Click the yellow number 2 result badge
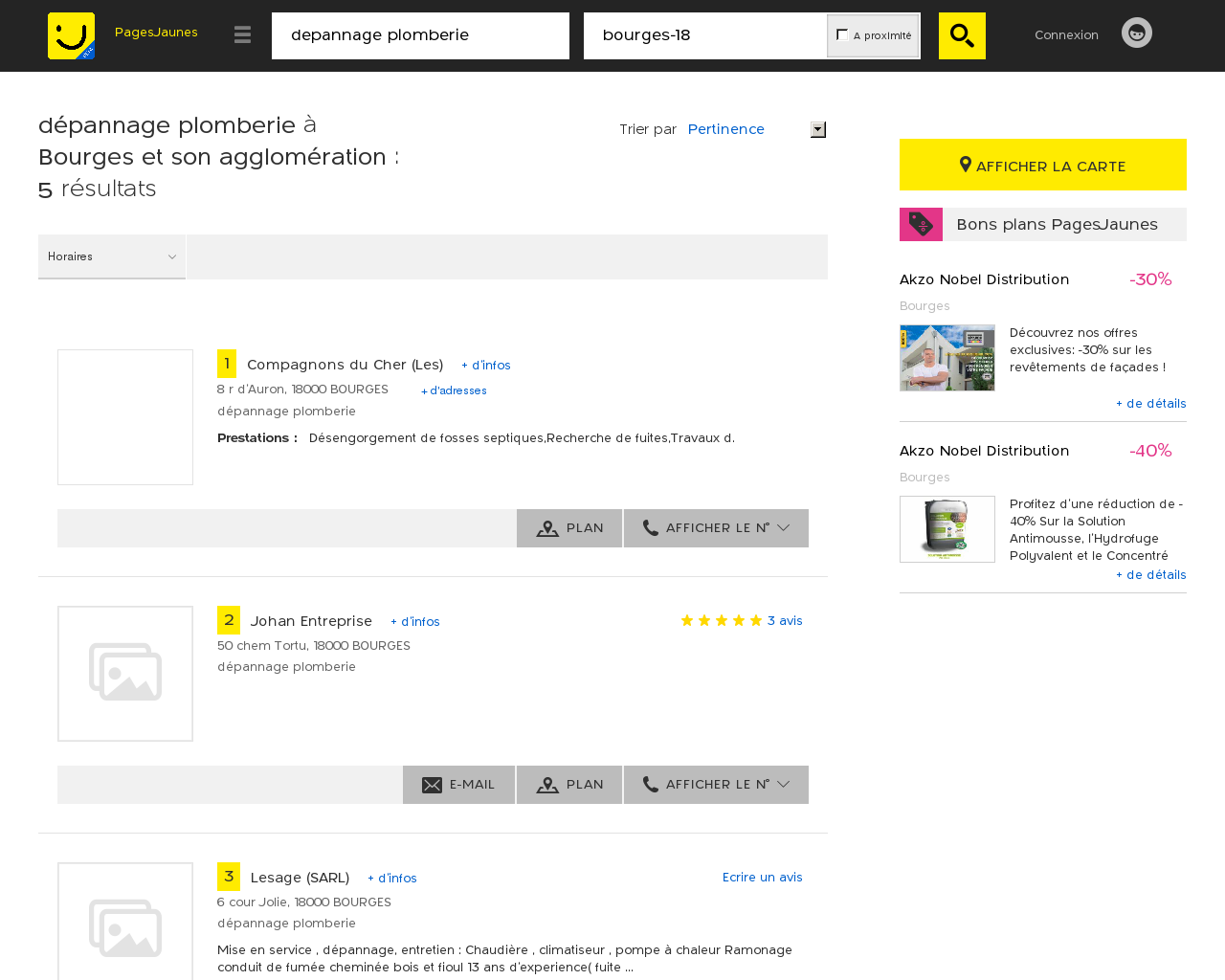The image size is (1225, 980). (x=229, y=620)
